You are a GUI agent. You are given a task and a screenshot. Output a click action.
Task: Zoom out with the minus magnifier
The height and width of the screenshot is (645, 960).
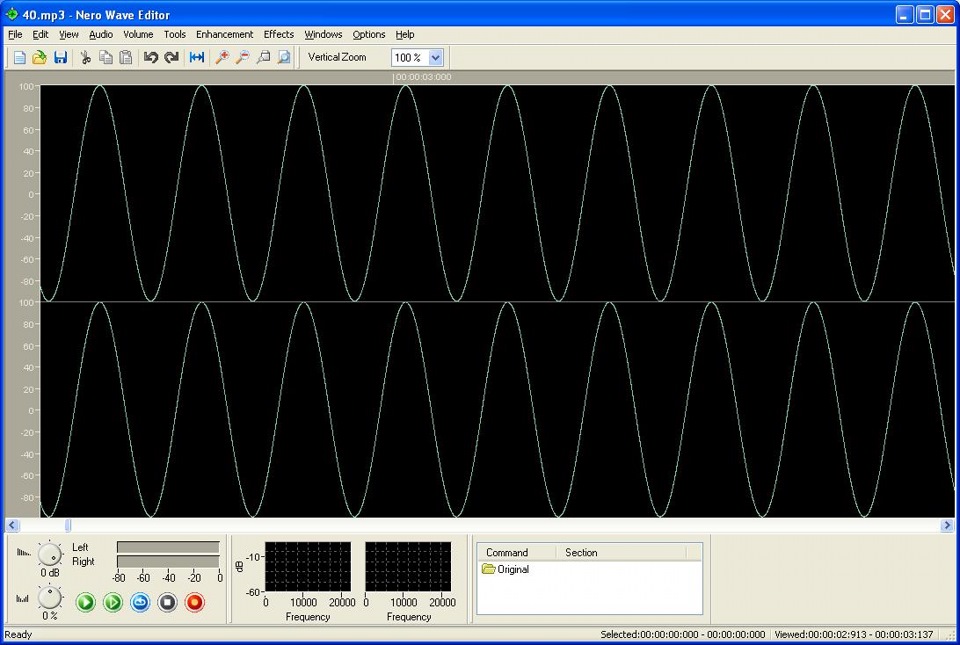coord(242,58)
